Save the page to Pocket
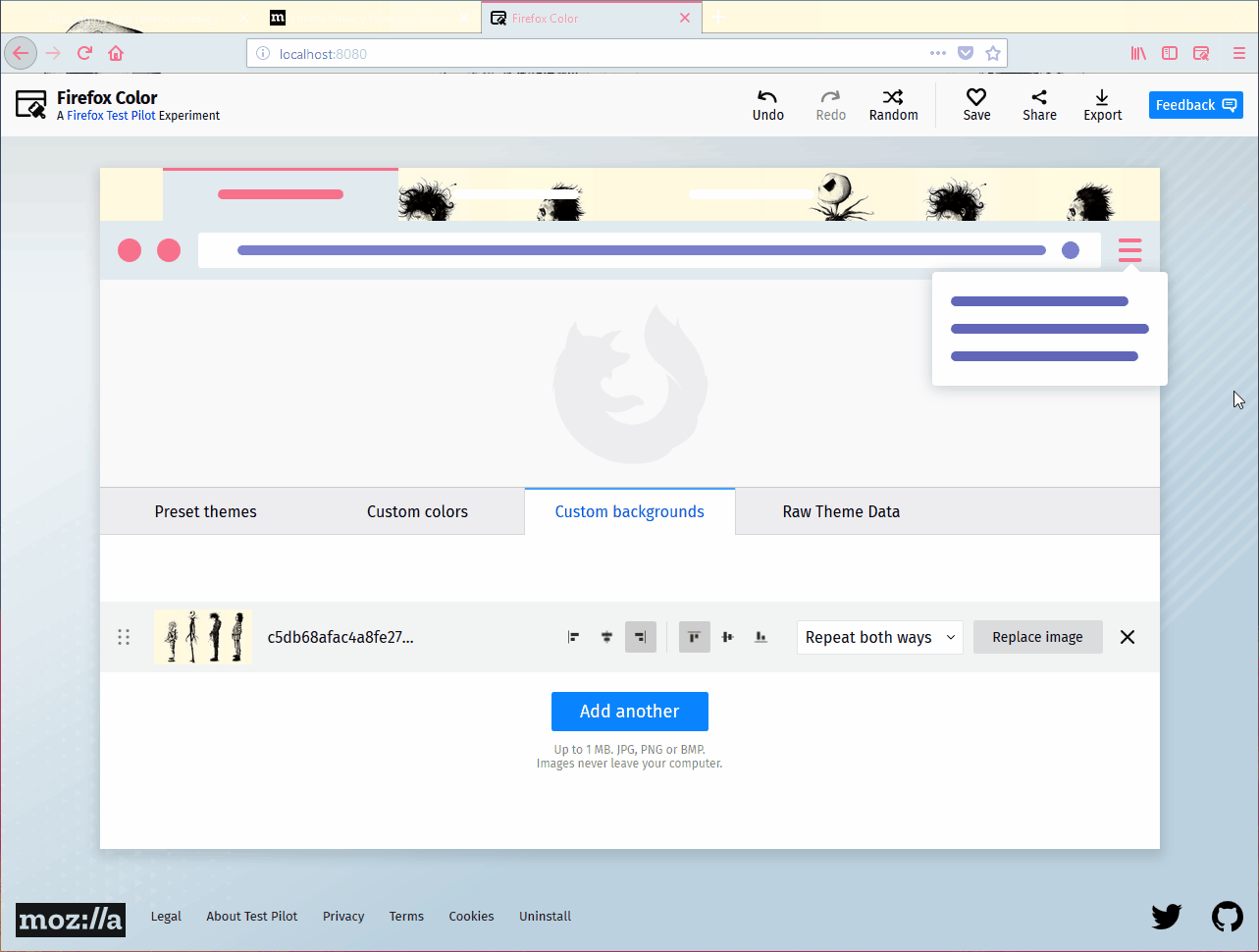Image resolution: width=1259 pixels, height=952 pixels. click(x=966, y=53)
